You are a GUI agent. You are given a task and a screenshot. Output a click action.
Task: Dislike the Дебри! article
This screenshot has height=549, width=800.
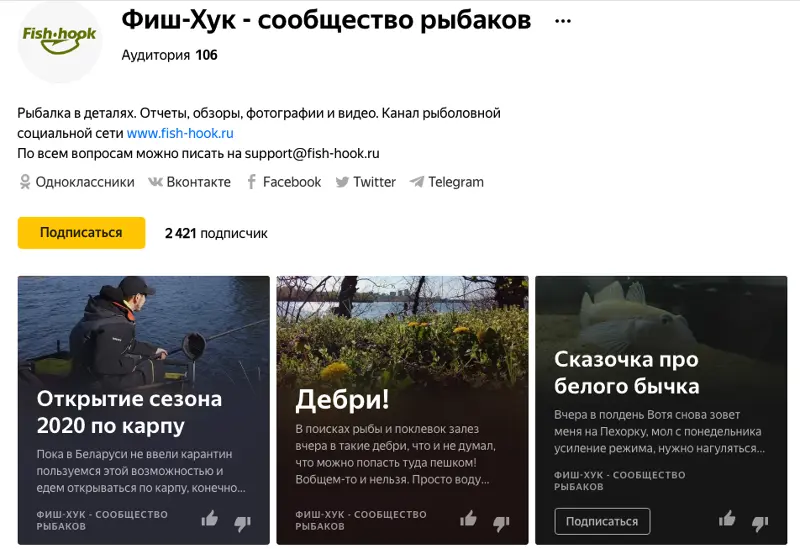[501, 522]
